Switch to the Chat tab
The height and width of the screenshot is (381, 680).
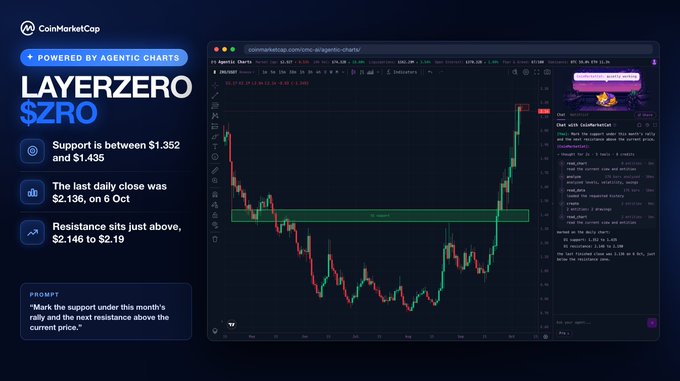point(561,115)
